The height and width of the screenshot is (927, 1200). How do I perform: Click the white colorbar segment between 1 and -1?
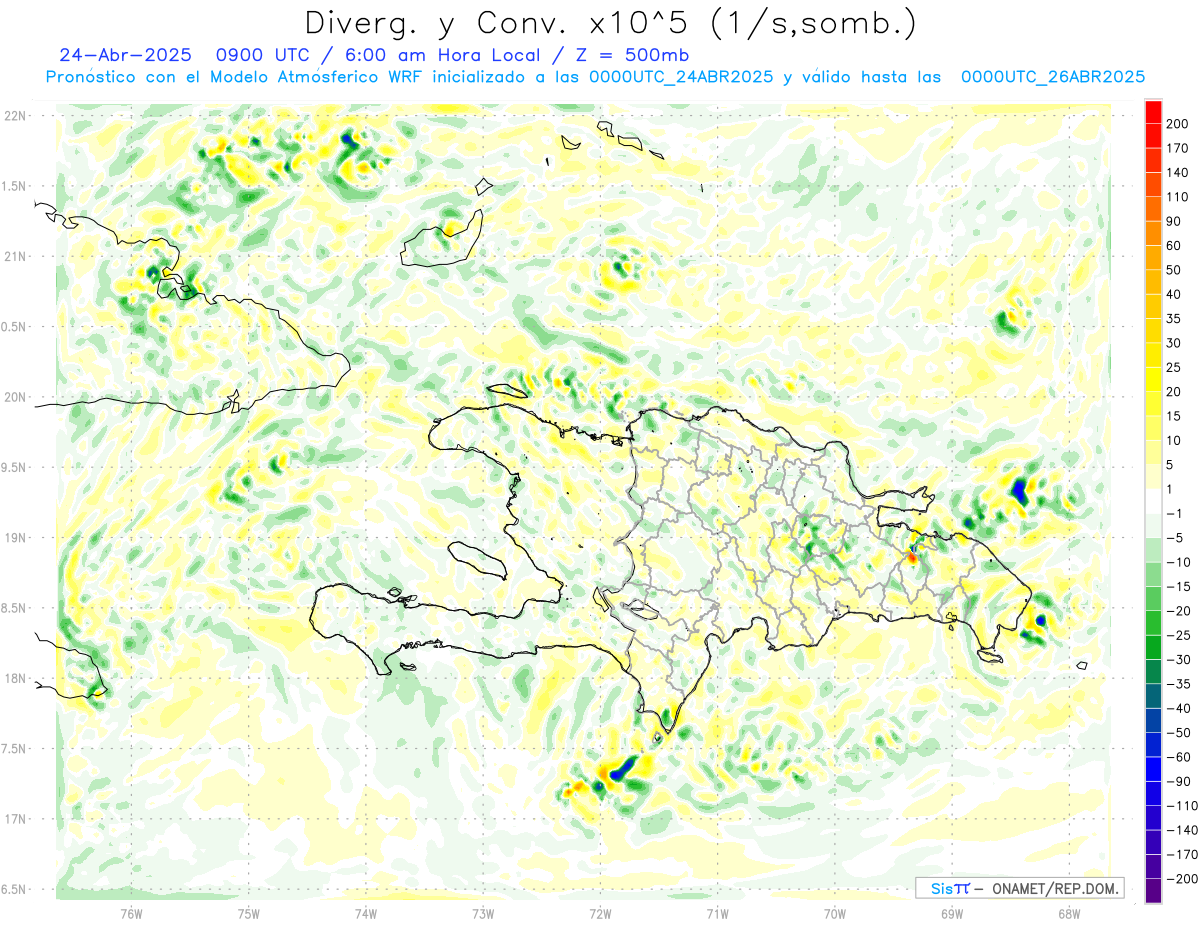[1153, 502]
